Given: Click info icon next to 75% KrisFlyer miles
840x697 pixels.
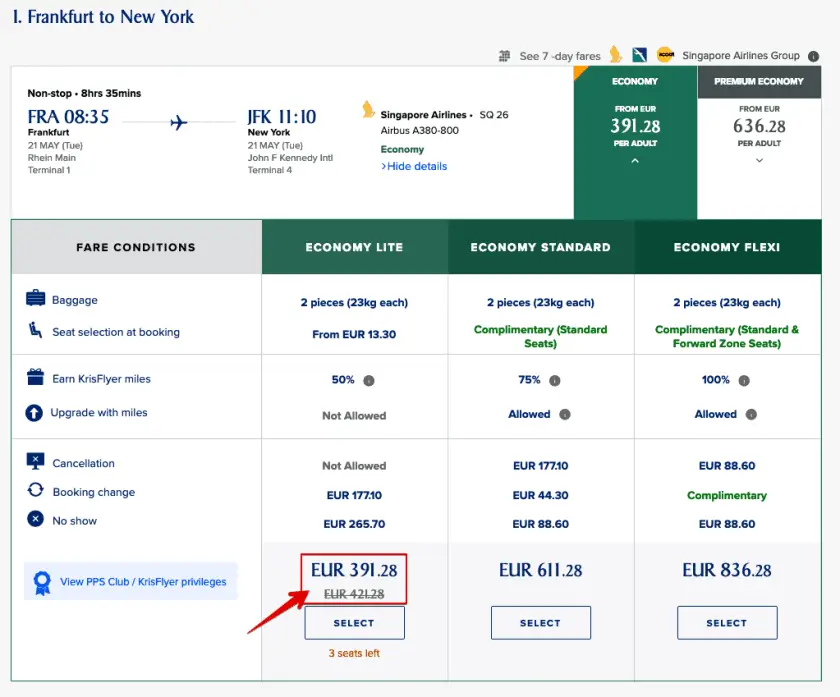Looking at the screenshot, I should (x=555, y=381).
